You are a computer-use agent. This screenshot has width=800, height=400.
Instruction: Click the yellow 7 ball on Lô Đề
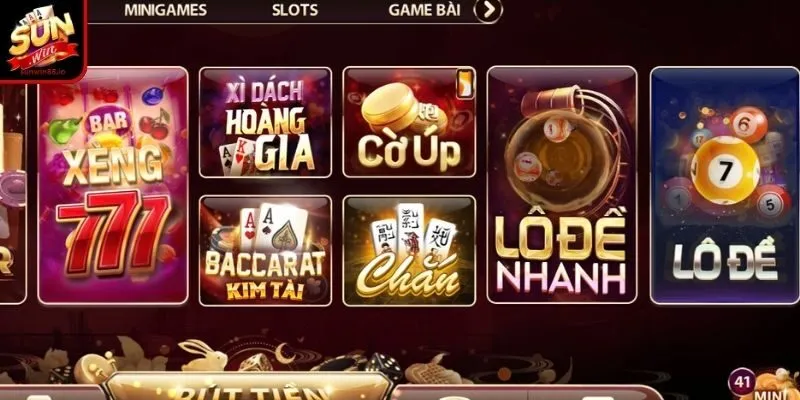(x=724, y=171)
